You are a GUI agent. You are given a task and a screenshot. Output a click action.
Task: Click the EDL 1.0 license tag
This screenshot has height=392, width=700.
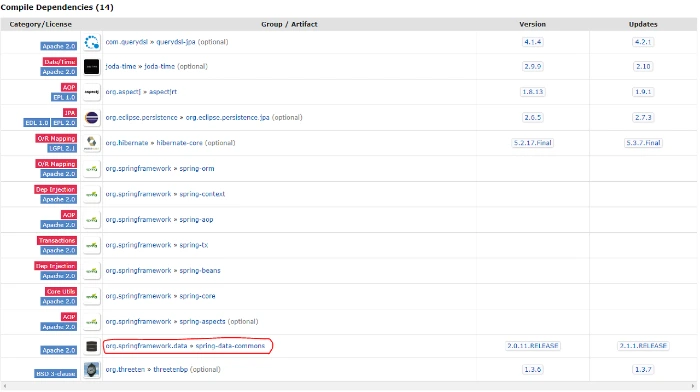pyautogui.click(x=37, y=123)
